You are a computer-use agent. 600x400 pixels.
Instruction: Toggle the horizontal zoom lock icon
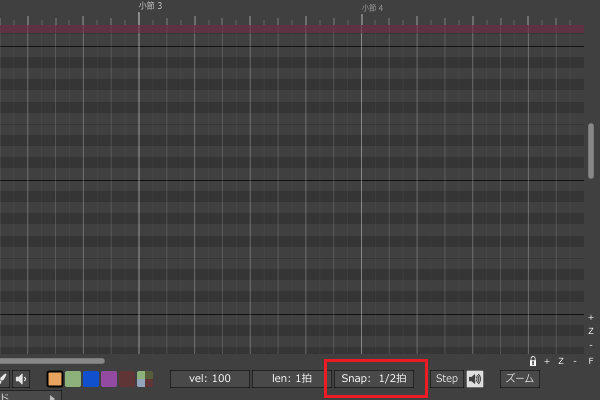(x=533, y=361)
